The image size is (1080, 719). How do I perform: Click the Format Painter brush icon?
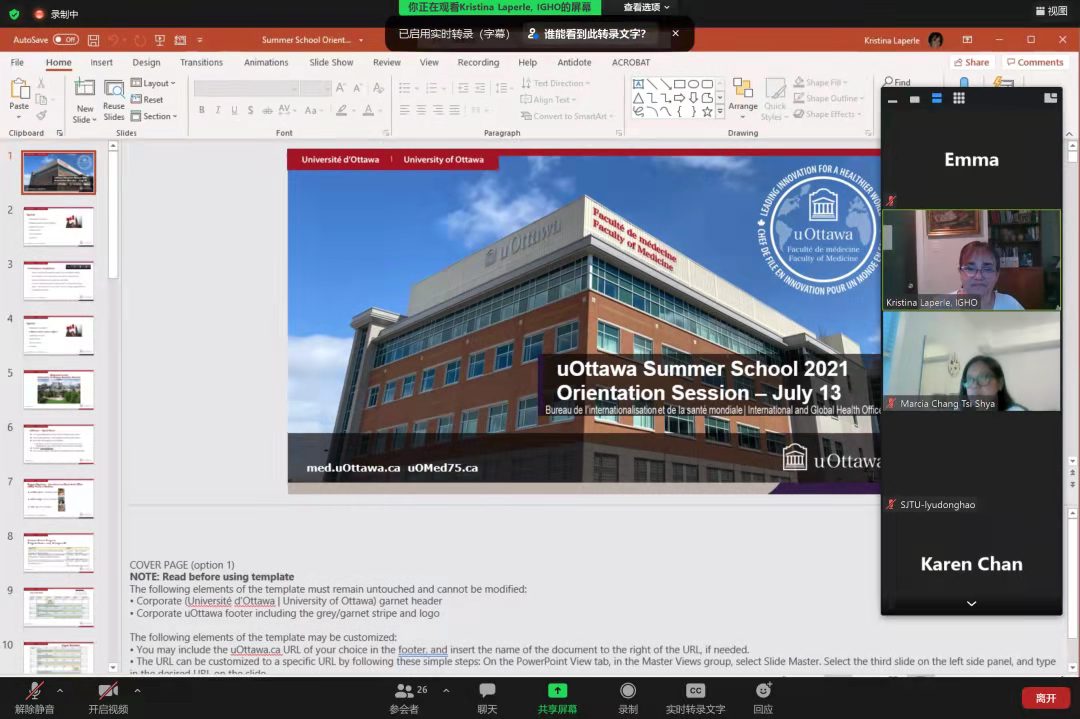41,115
